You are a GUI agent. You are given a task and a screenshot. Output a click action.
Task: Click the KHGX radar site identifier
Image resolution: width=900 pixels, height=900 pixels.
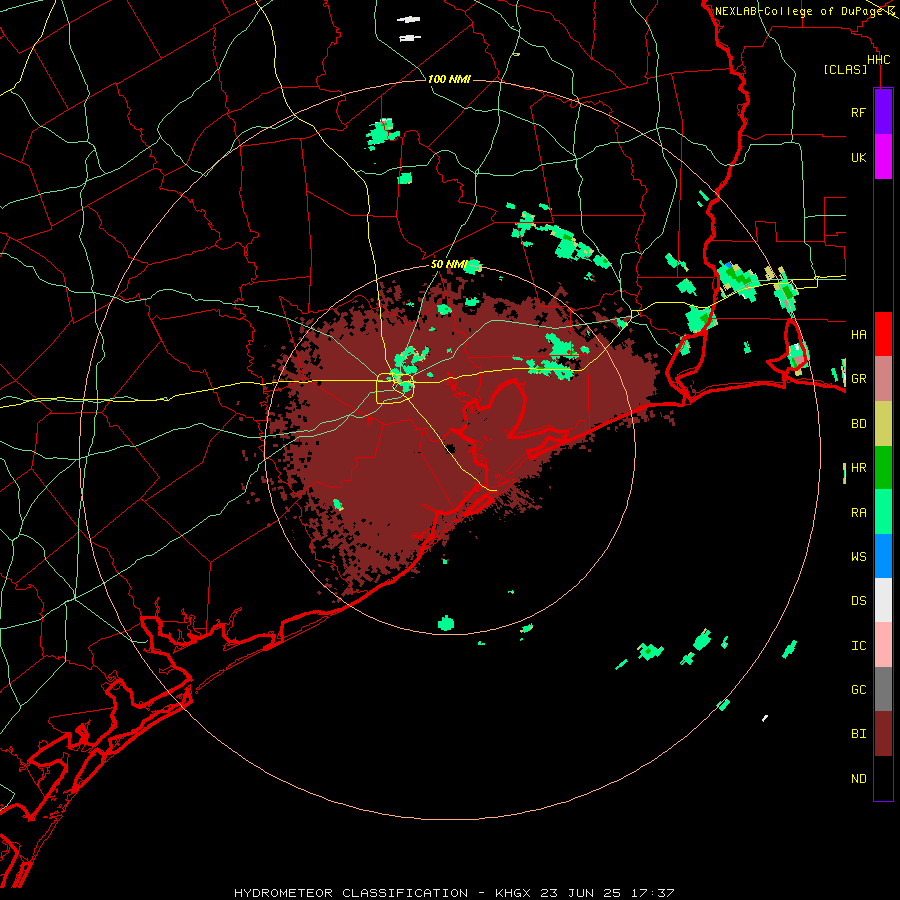coord(513,893)
